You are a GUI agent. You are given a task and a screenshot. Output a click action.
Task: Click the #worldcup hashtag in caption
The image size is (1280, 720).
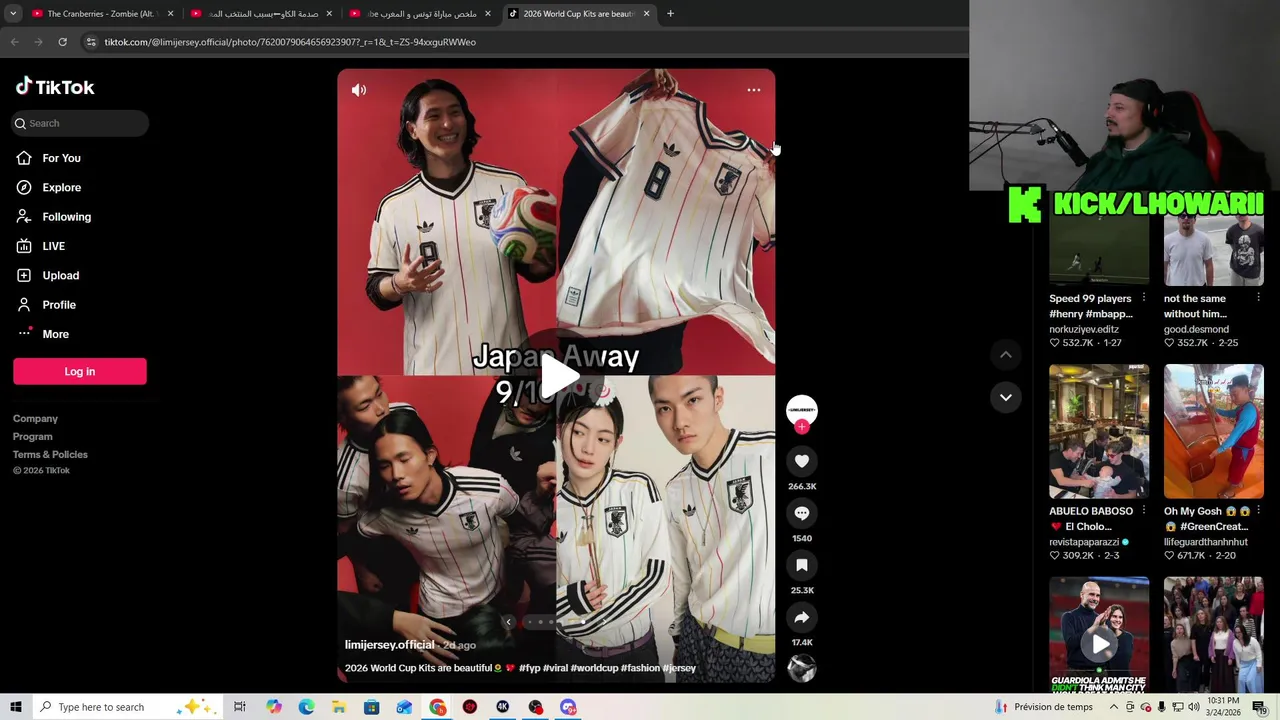click(x=594, y=668)
